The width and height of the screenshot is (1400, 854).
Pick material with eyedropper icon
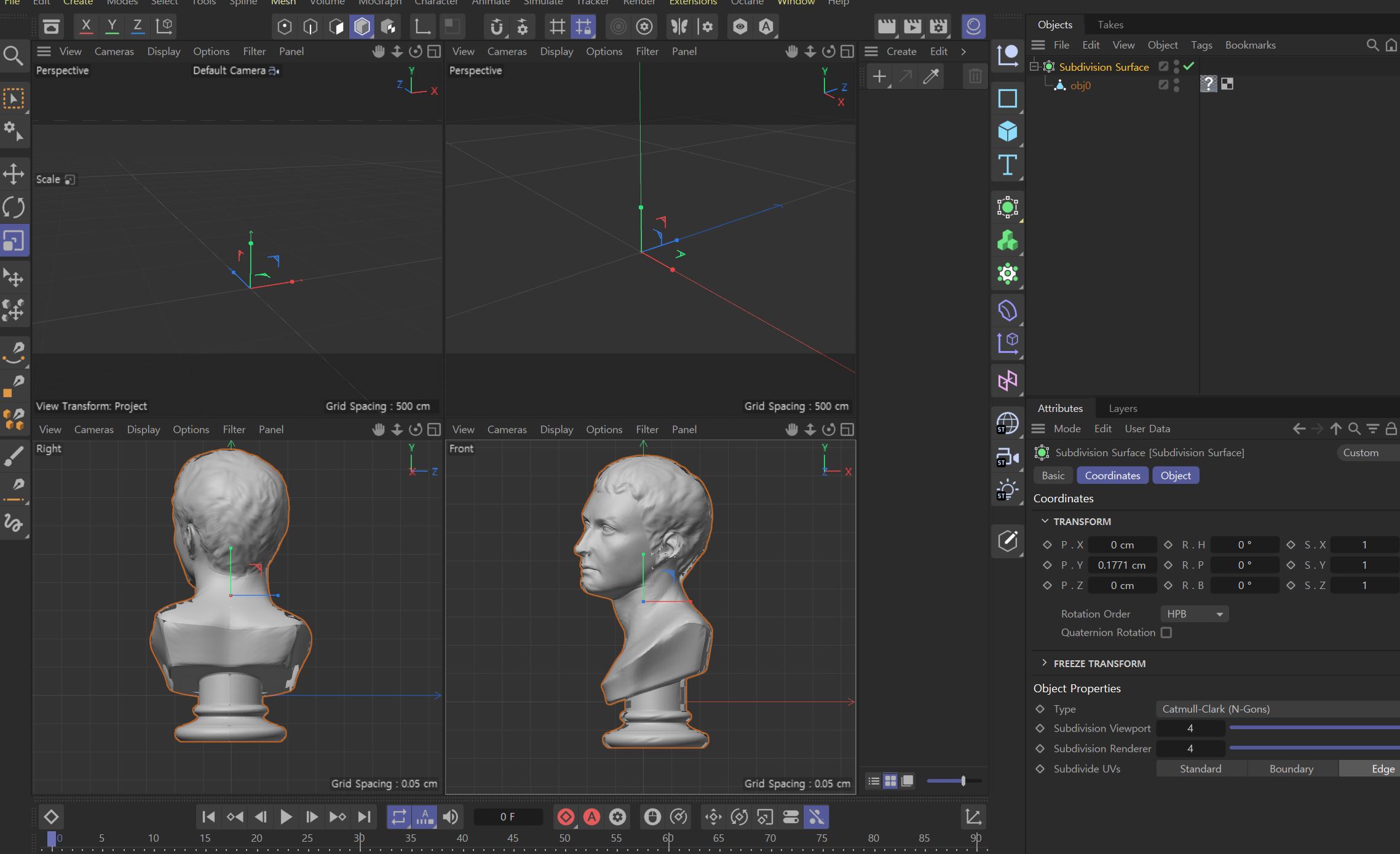coord(931,76)
